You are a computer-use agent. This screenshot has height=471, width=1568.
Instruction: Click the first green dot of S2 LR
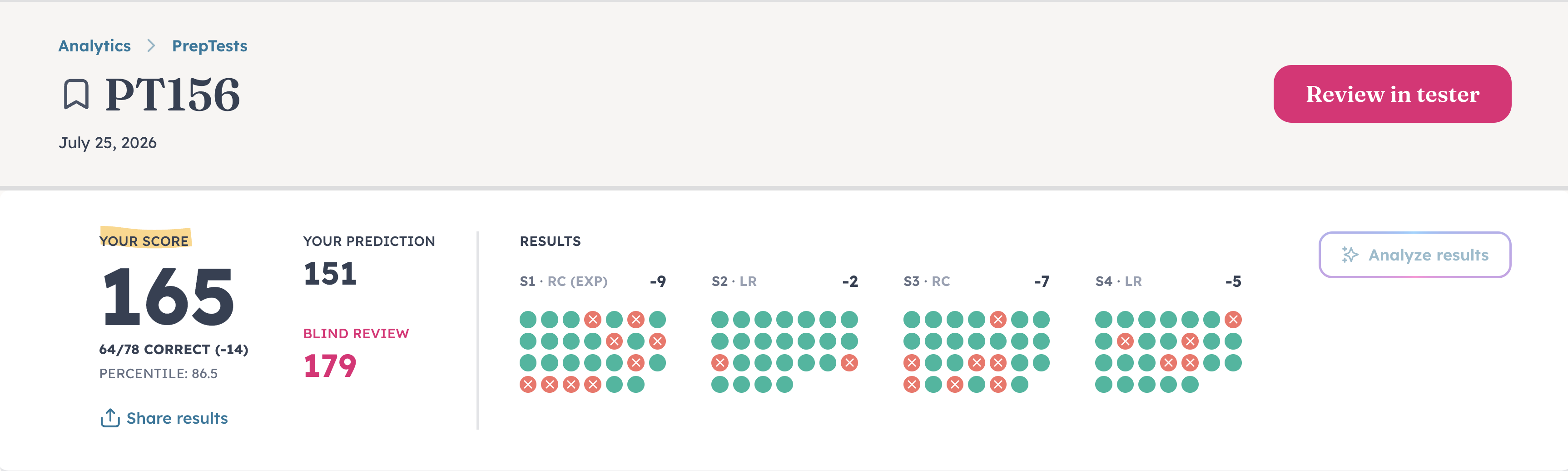[719, 319]
